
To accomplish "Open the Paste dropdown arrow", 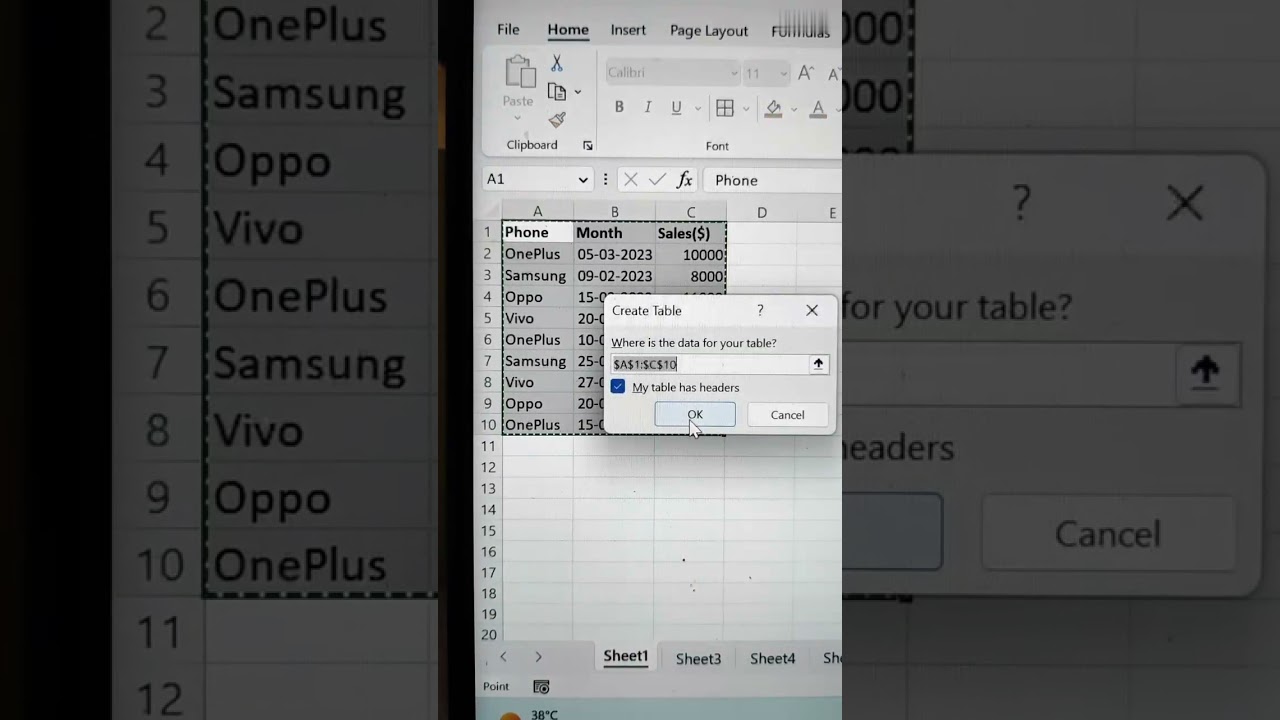I will coord(517,118).
